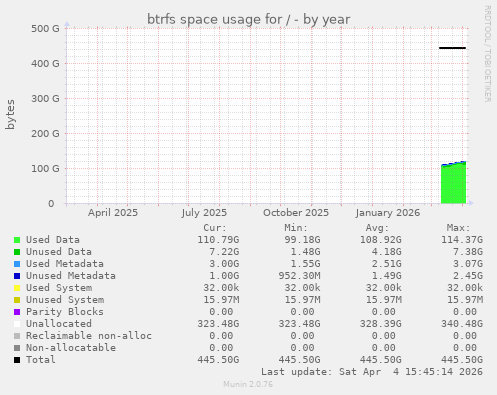Click the 'Min:' column header
This screenshot has width=497, height=395.
(296, 228)
